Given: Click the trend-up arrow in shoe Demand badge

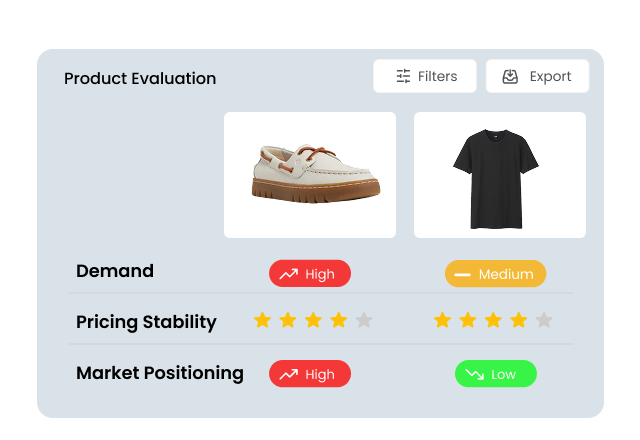Looking at the screenshot, I should pos(289,274).
